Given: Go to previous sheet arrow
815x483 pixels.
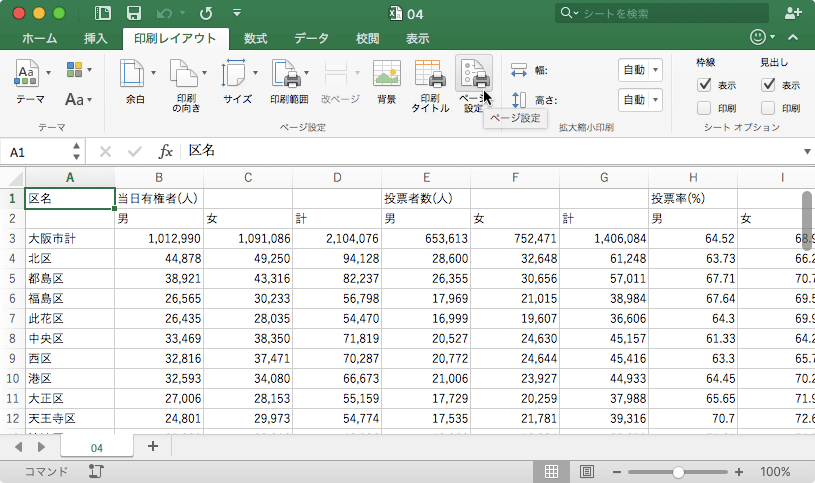Looking at the screenshot, I should (19, 447).
